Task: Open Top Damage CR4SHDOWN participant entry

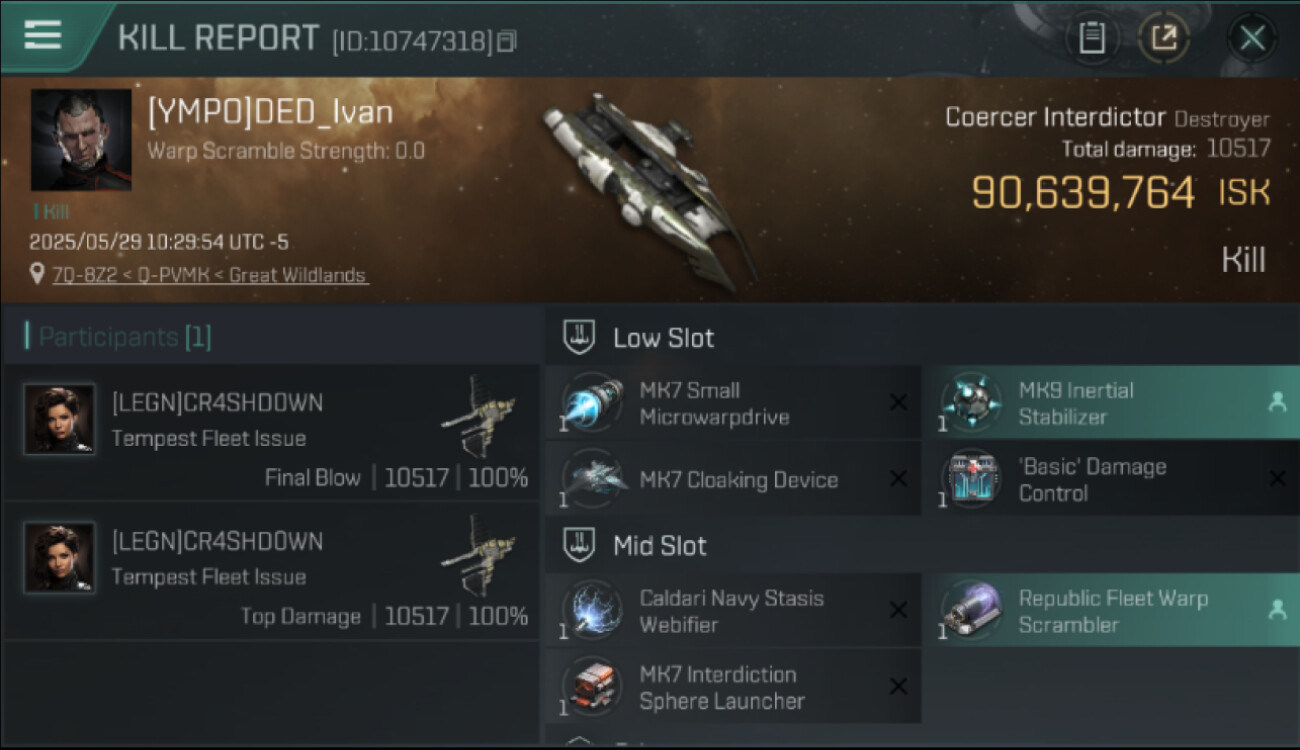Action: (x=272, y=571)
